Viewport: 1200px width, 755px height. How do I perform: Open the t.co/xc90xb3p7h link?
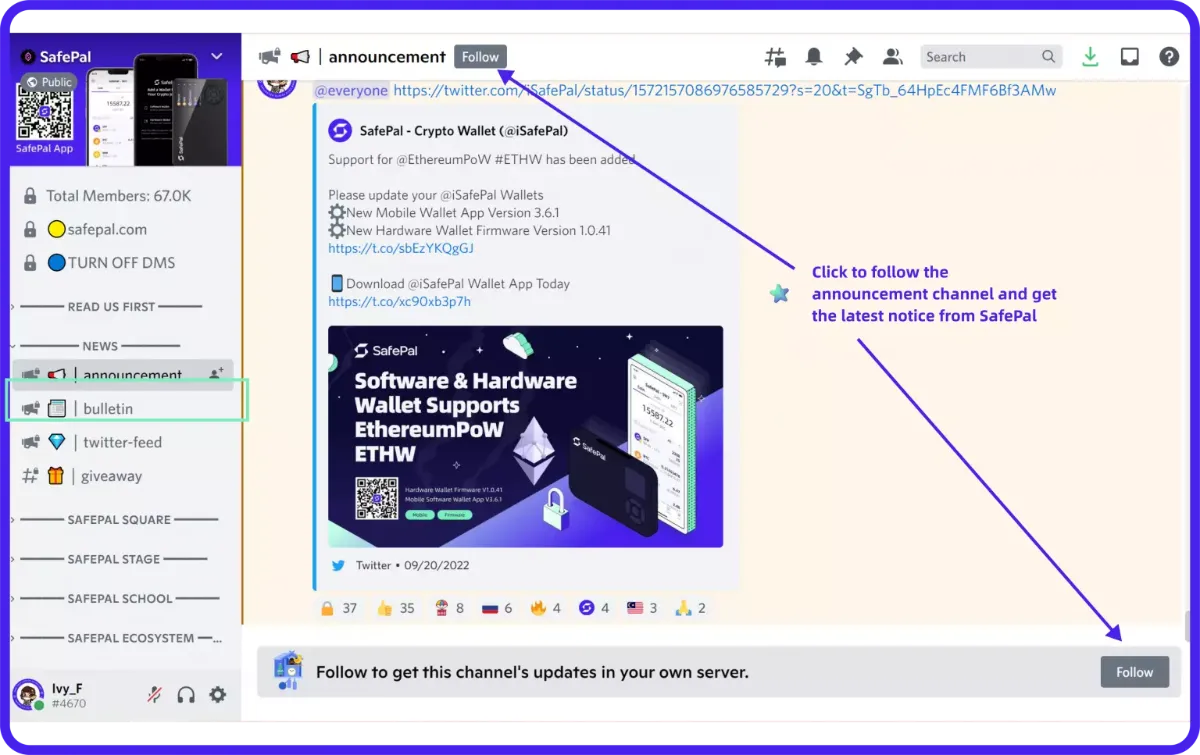click(399, 301)
